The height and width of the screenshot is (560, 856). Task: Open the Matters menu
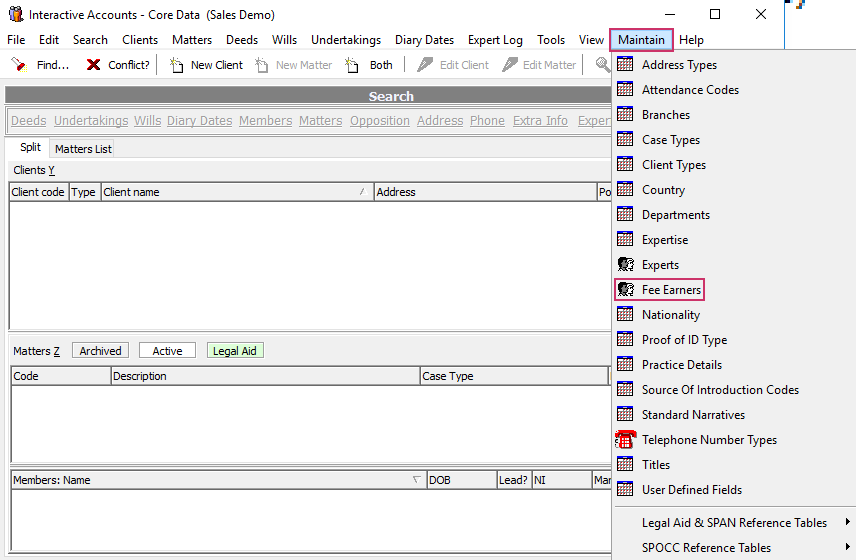coord(192,40)
